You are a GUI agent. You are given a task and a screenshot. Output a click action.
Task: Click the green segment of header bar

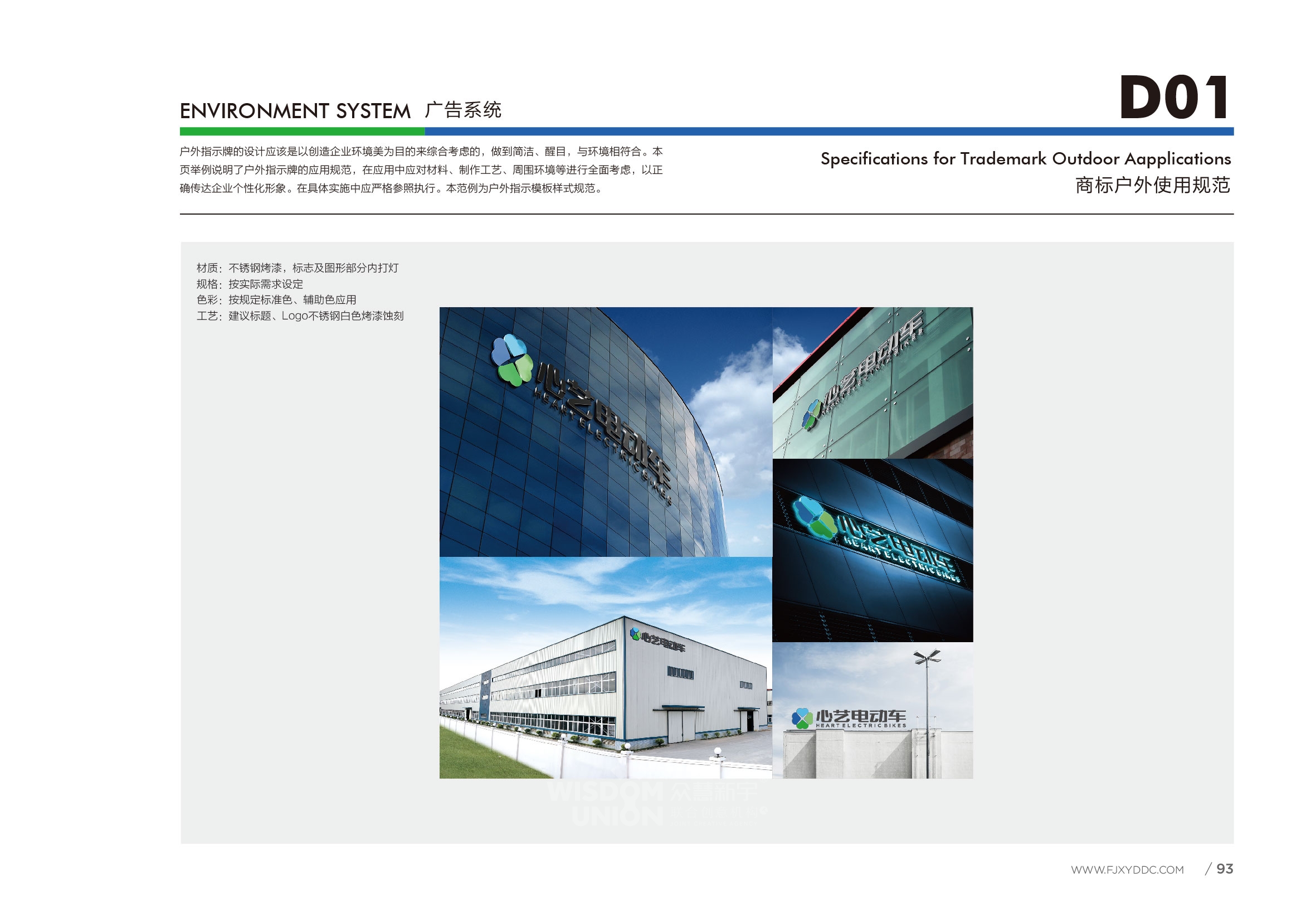pyautogui.click(x=302, y=132)
